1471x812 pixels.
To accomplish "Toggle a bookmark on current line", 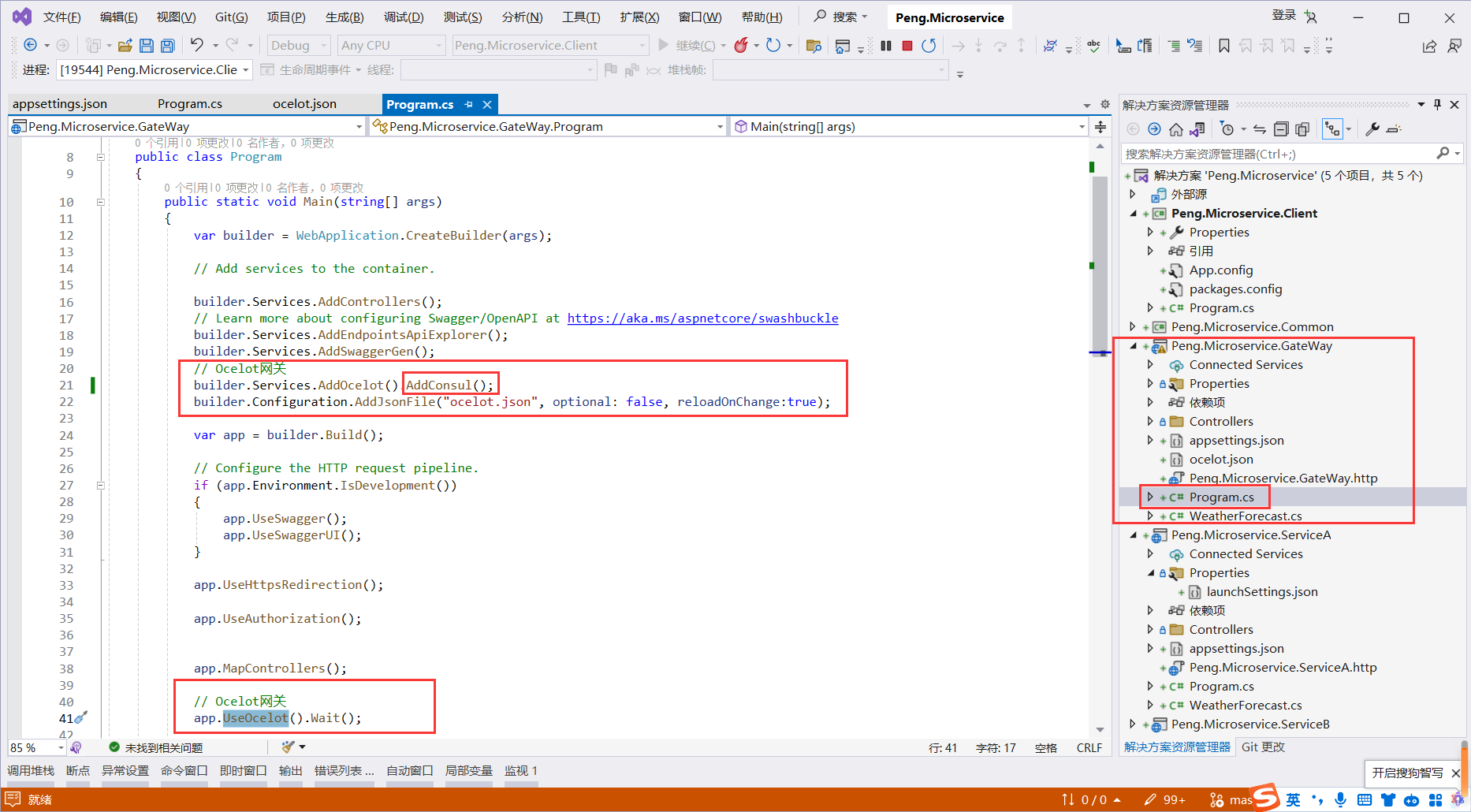I will point(1223,46).
